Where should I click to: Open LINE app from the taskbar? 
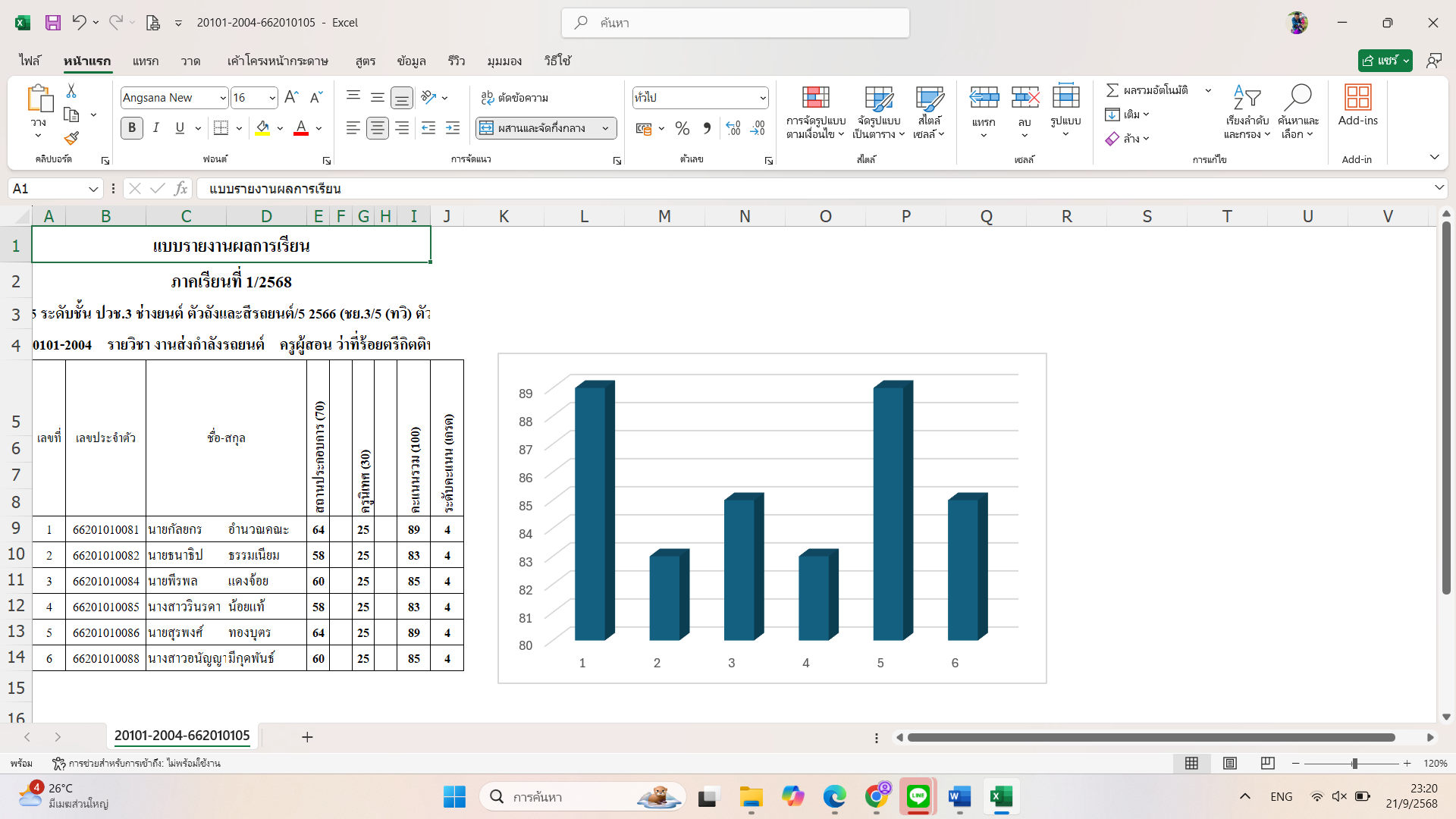[918, 796]
